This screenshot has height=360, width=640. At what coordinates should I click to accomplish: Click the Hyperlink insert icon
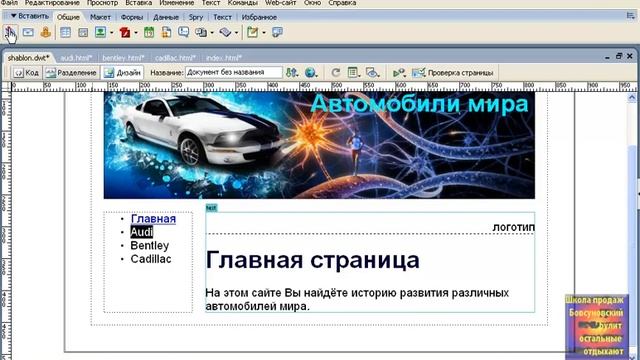(x=11, y=32)
